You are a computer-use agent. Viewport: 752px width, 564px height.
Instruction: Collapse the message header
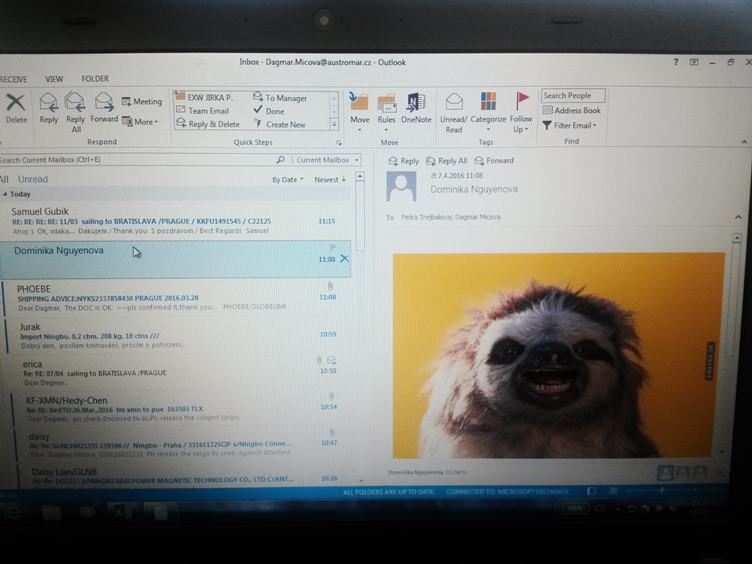click(x=738, y=217)
